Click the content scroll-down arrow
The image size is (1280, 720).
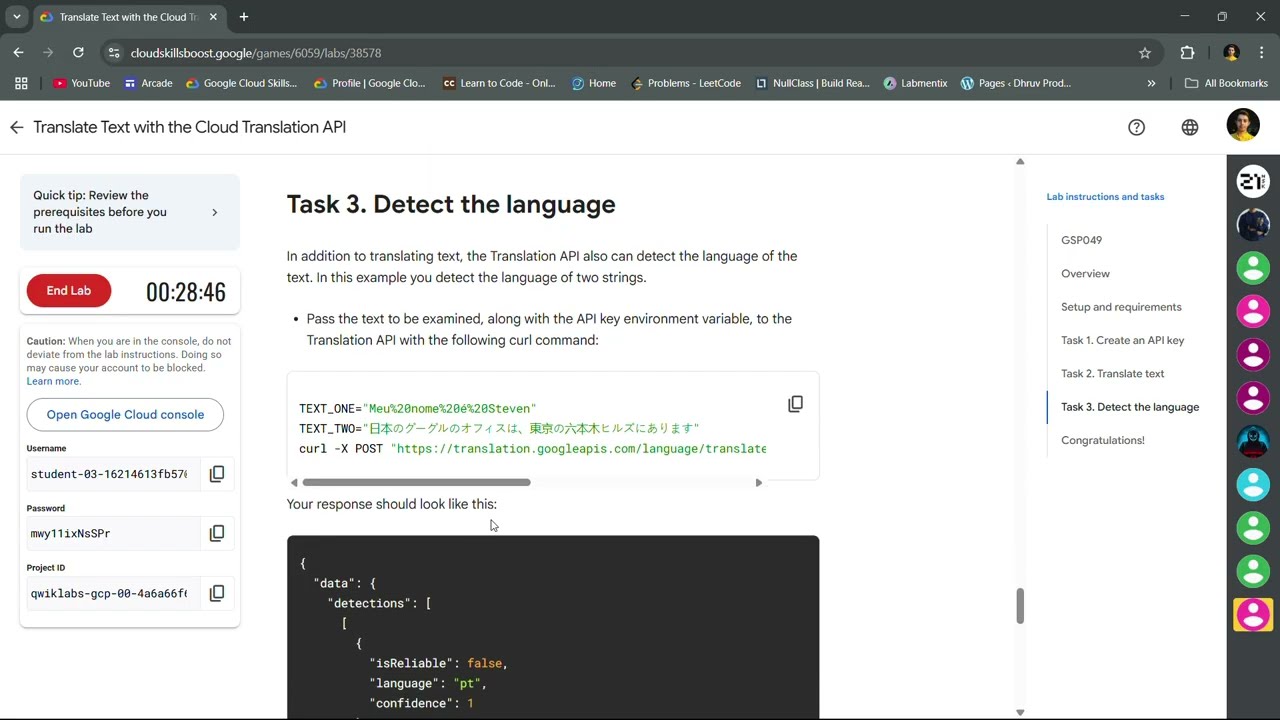[x=1020, y=713]
